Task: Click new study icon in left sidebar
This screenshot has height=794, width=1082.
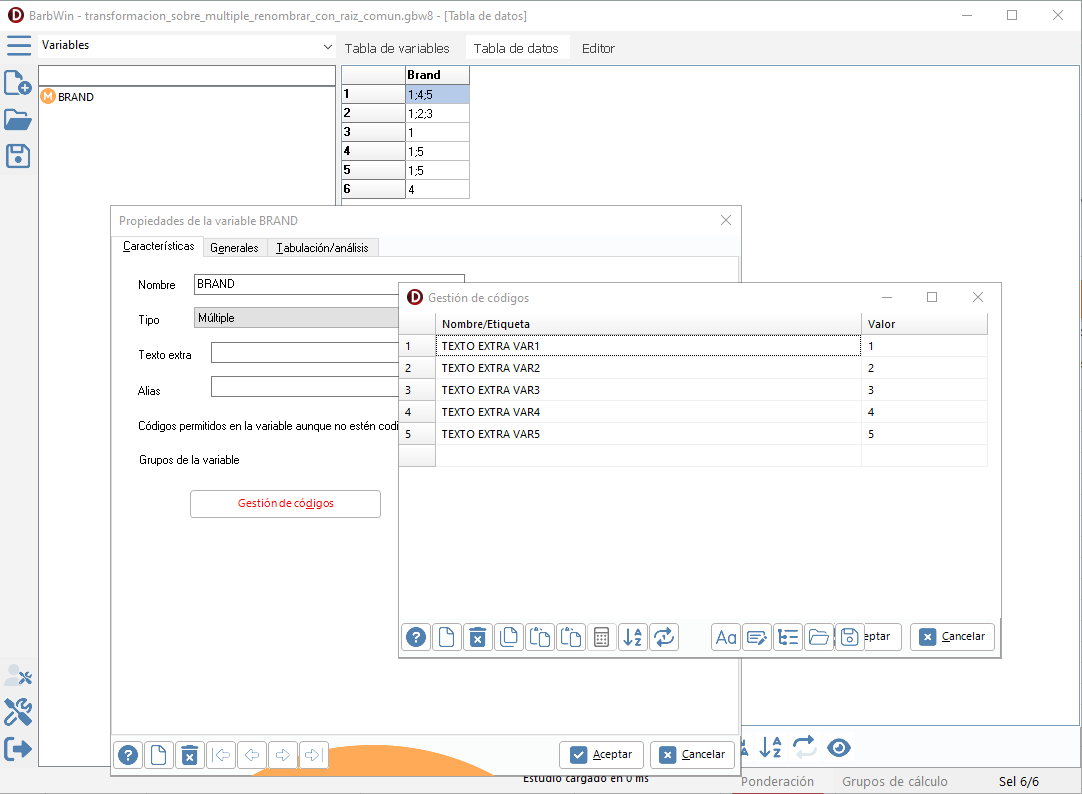Action: (x=18, y=83)
